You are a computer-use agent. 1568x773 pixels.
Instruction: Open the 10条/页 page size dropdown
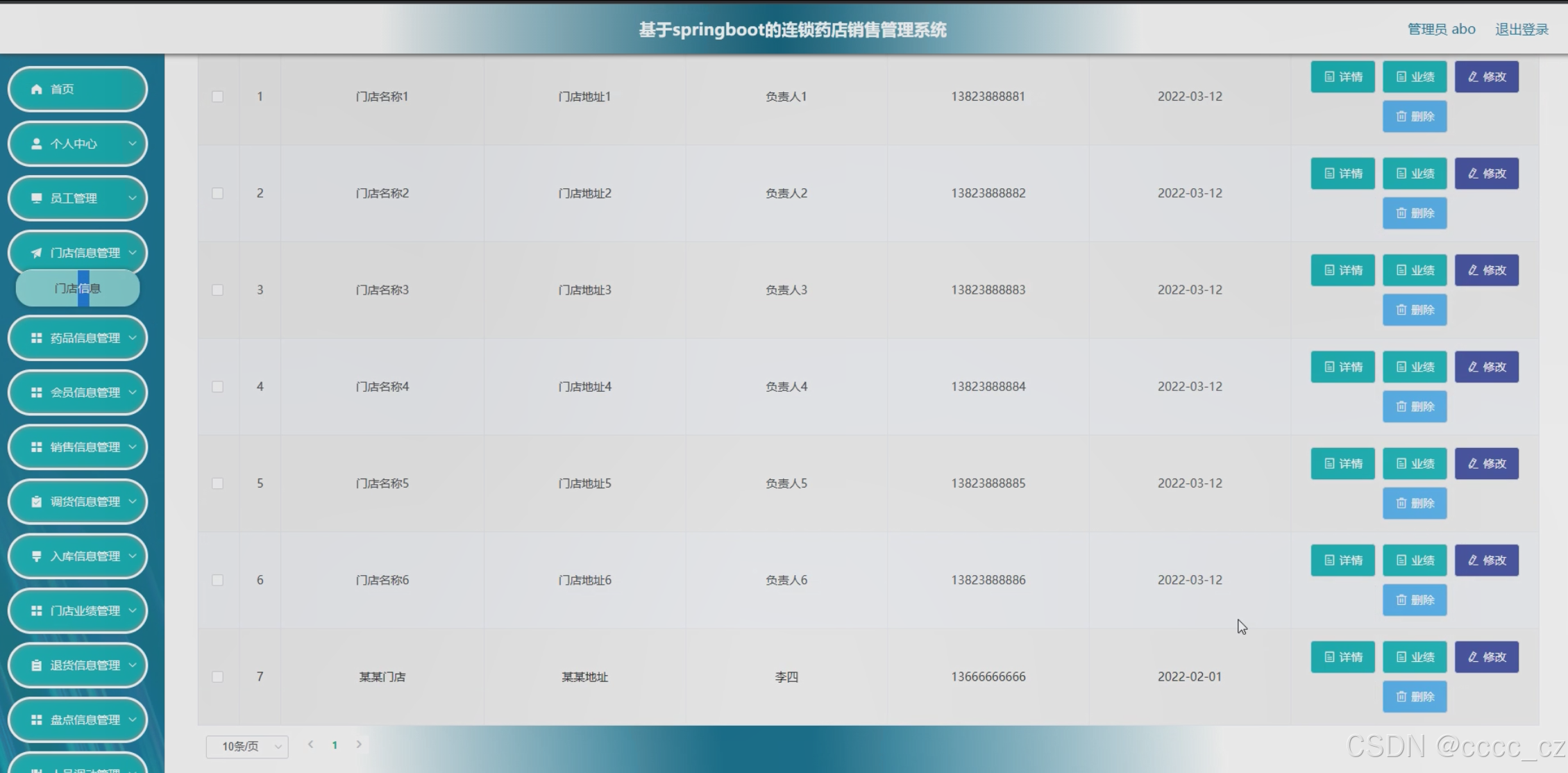(x=247, y=746)
